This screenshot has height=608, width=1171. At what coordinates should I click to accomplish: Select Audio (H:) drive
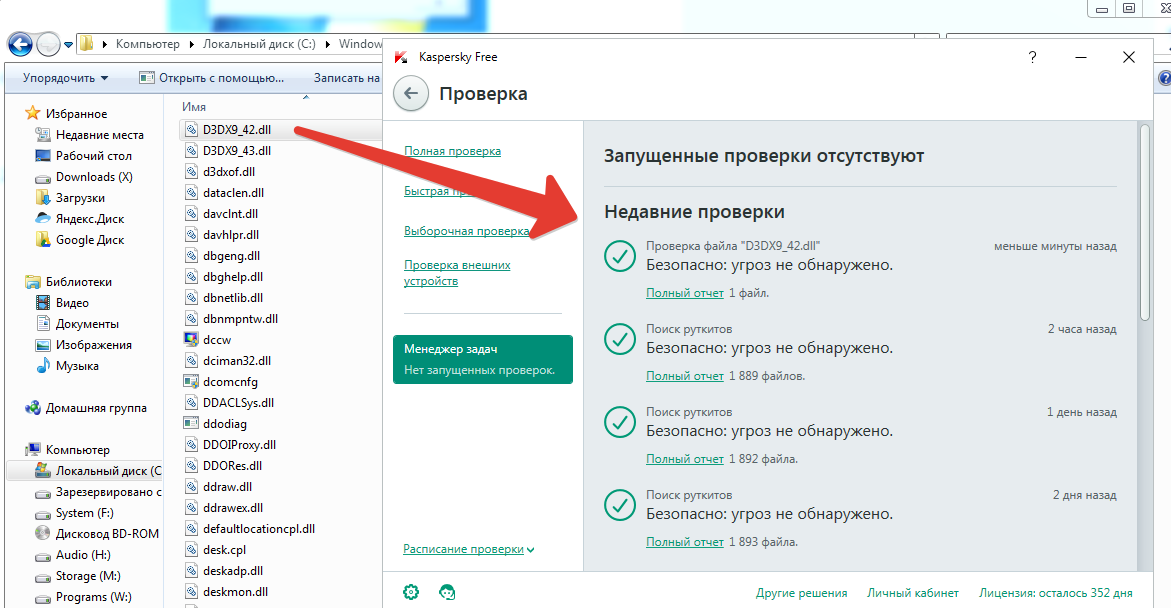point(83,554)
